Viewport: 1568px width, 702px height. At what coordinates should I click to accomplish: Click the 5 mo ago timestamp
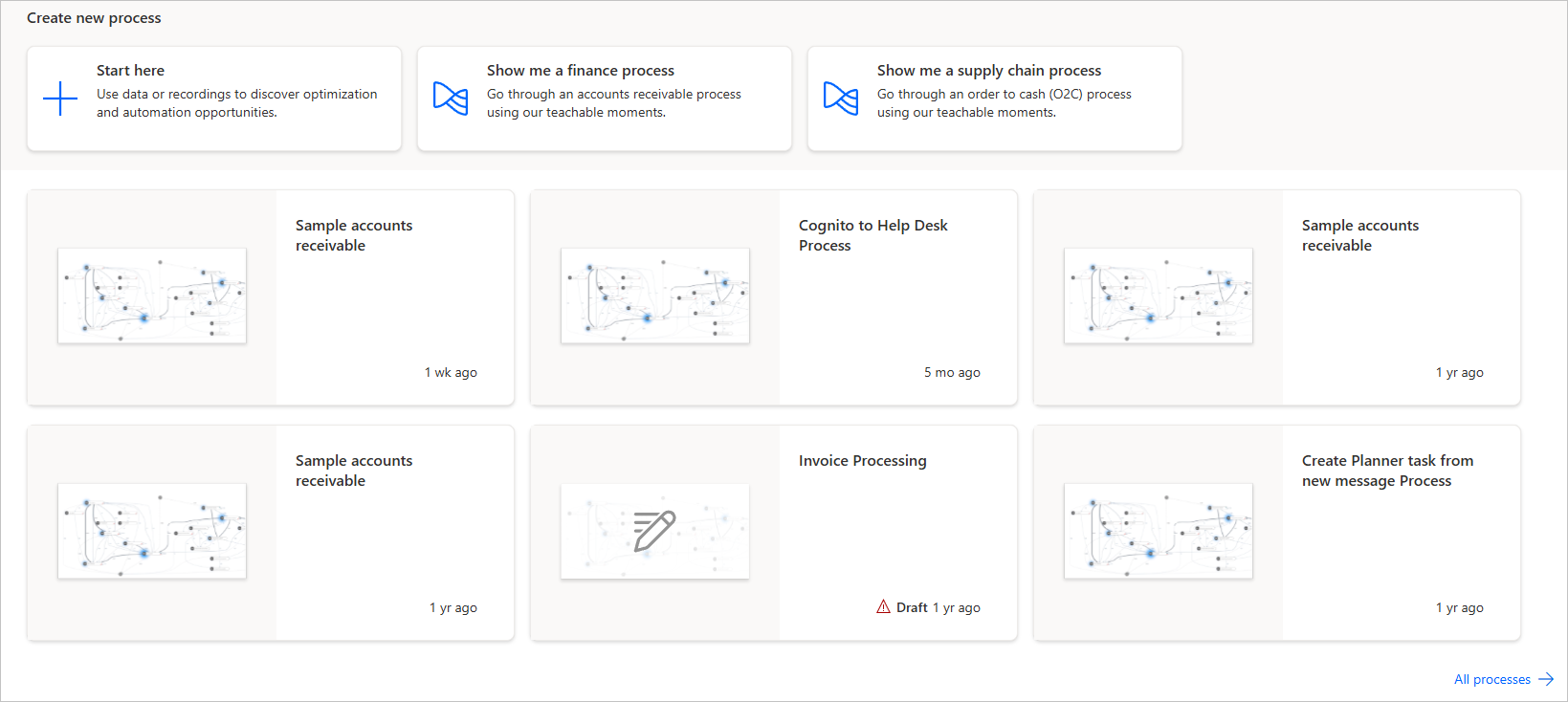(x=952, y=372)
